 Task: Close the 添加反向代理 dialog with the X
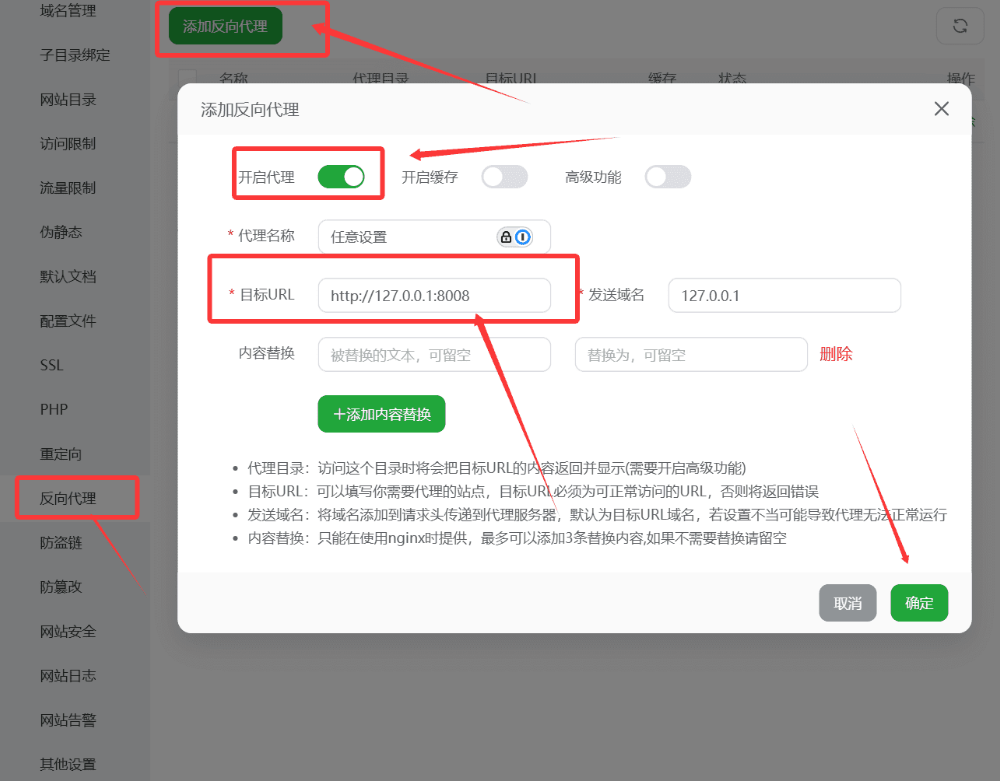click(941, 108)
